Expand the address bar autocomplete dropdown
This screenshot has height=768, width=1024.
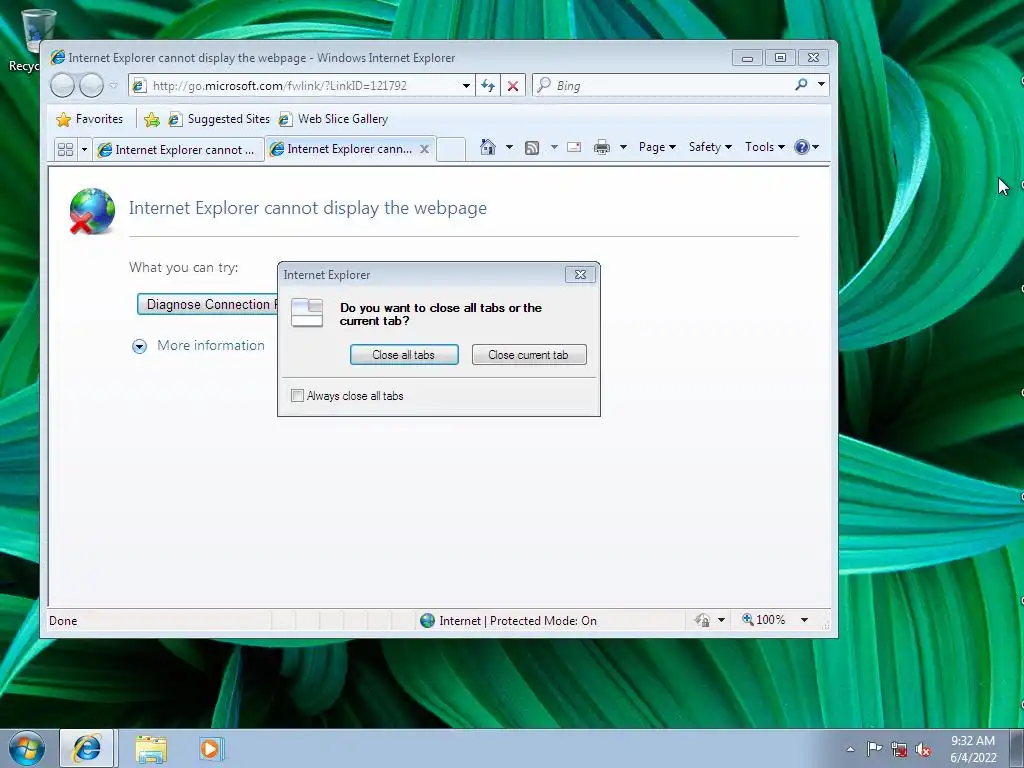click(466, 86)
